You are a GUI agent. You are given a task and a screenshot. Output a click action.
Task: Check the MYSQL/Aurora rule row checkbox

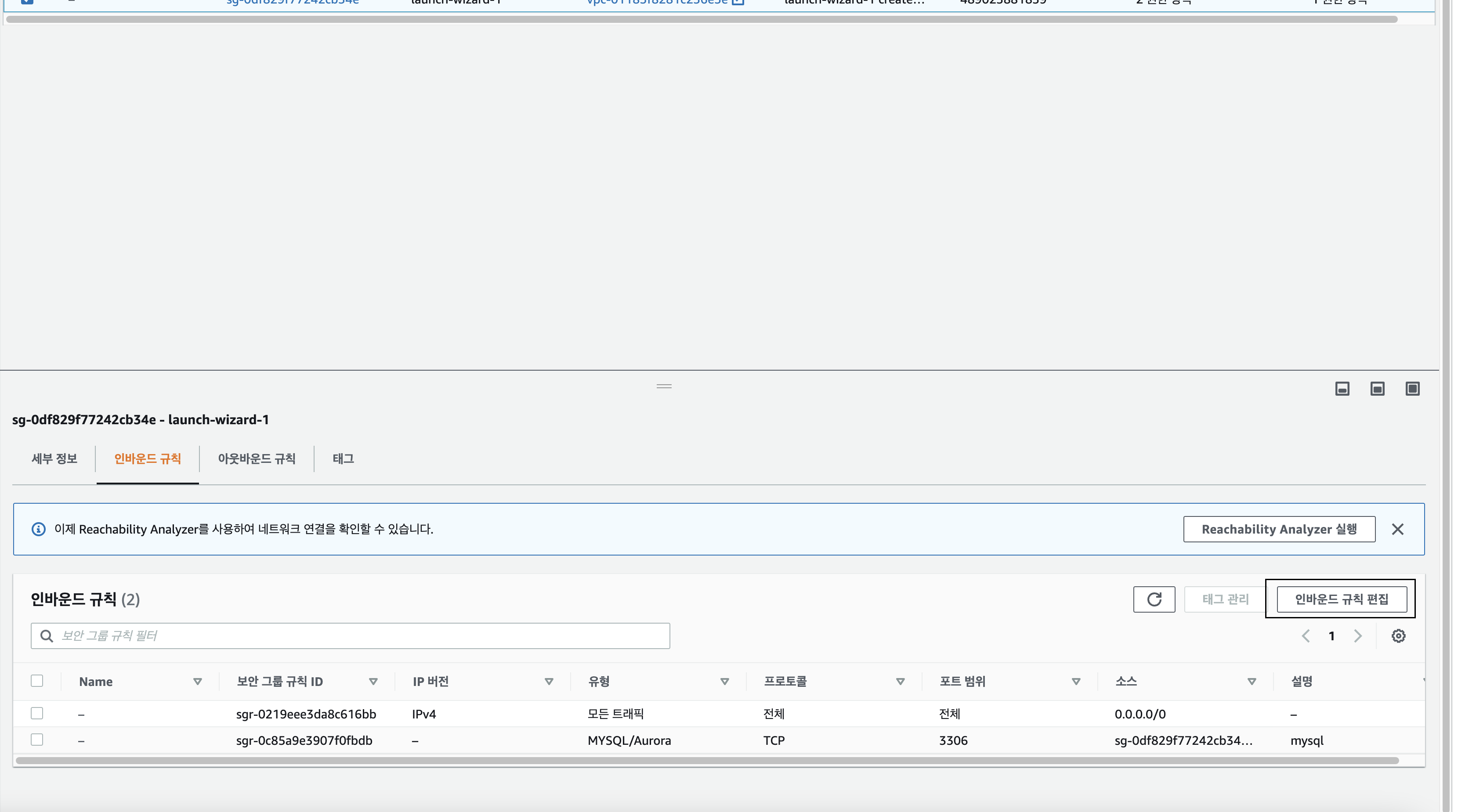37,740
